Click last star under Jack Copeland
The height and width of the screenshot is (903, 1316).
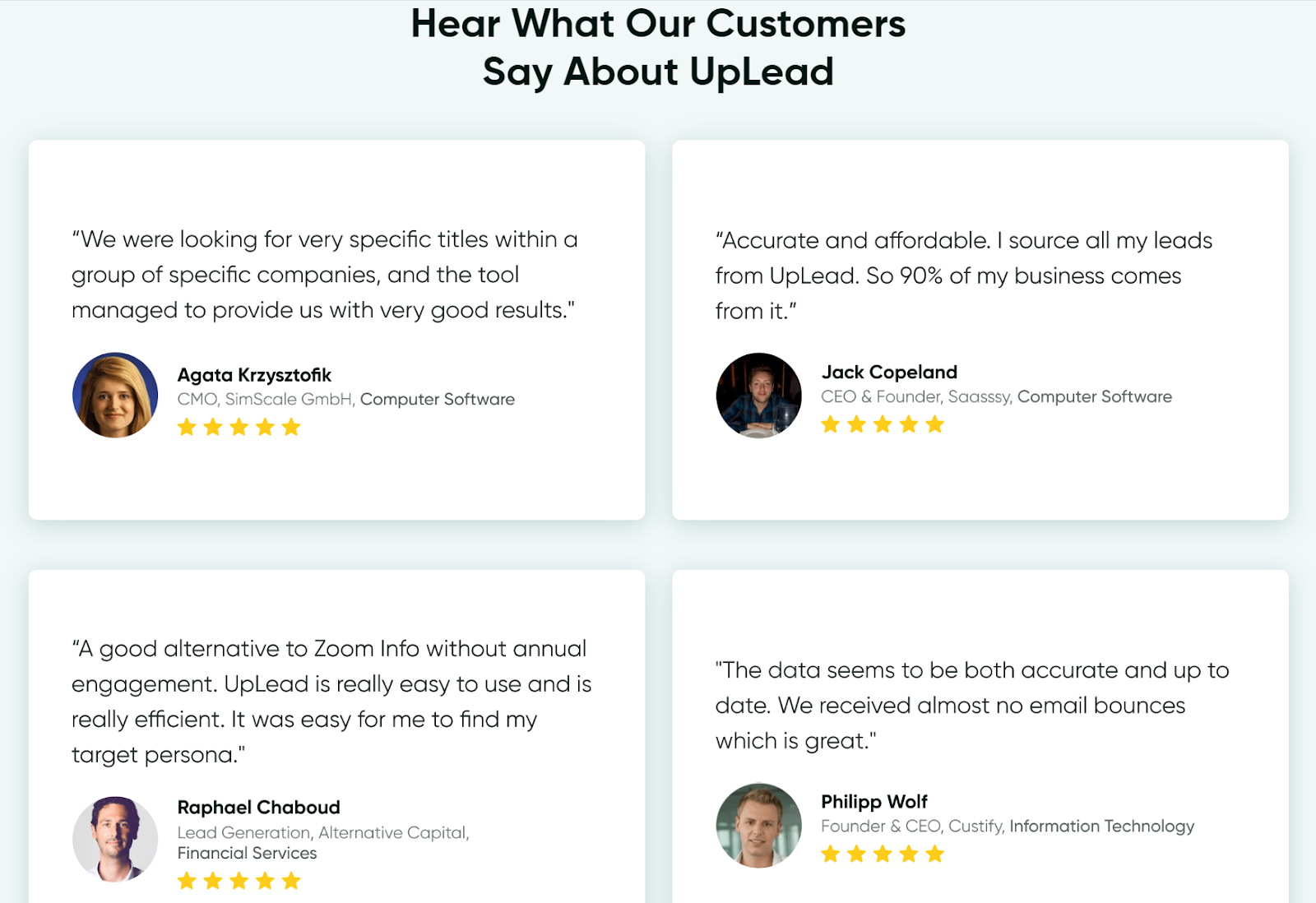pyautogui.click(x=935, y=424)
